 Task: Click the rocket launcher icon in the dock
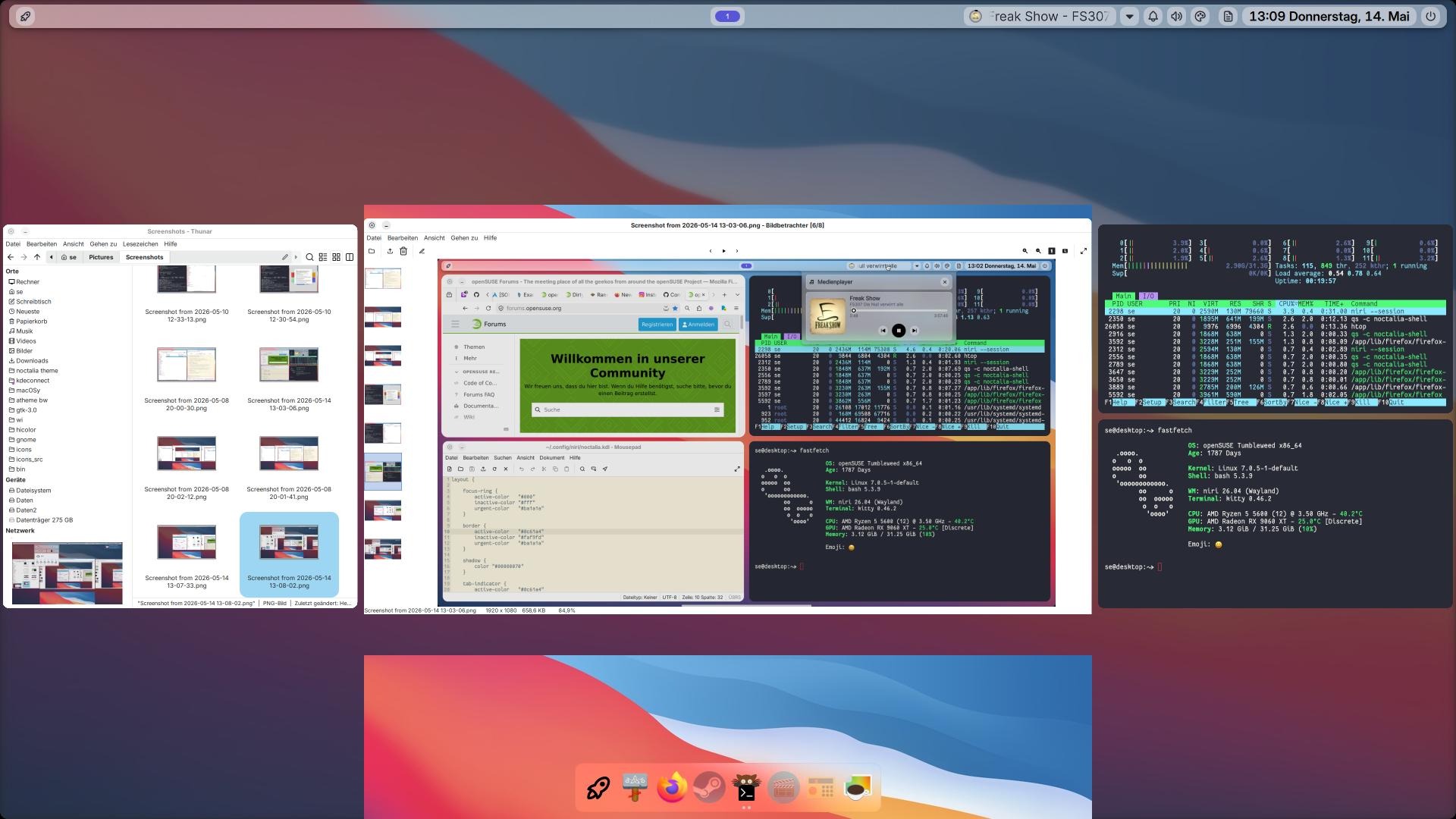pos(598,788)
